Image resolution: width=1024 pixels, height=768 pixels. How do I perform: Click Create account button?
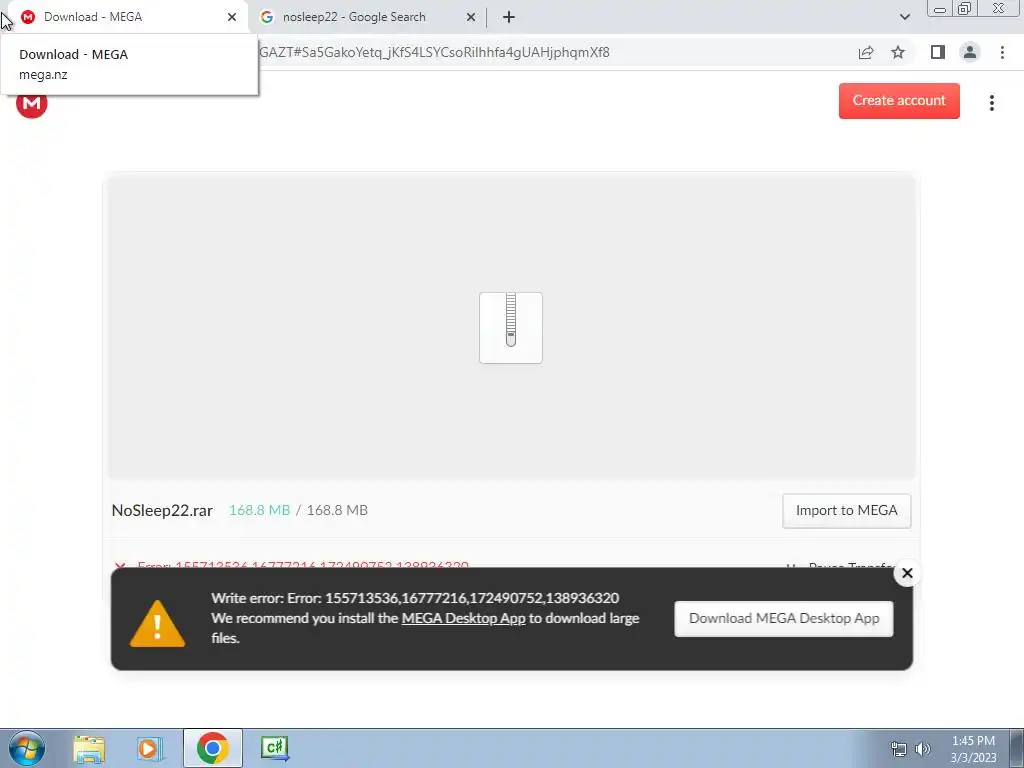(899, 101)
